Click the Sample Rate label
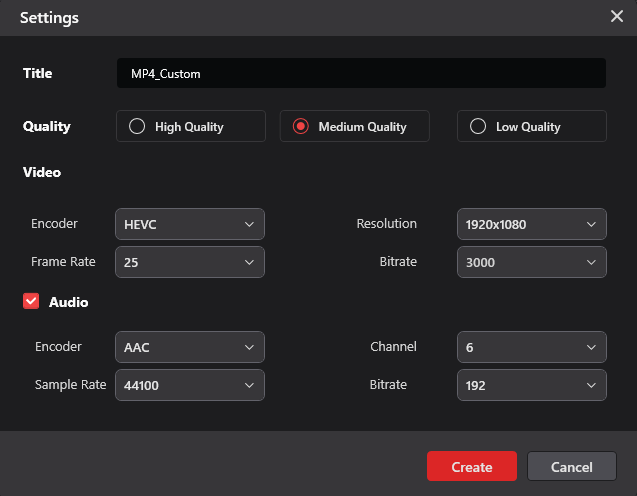The image size is (637, 496). tap(70, 385)
